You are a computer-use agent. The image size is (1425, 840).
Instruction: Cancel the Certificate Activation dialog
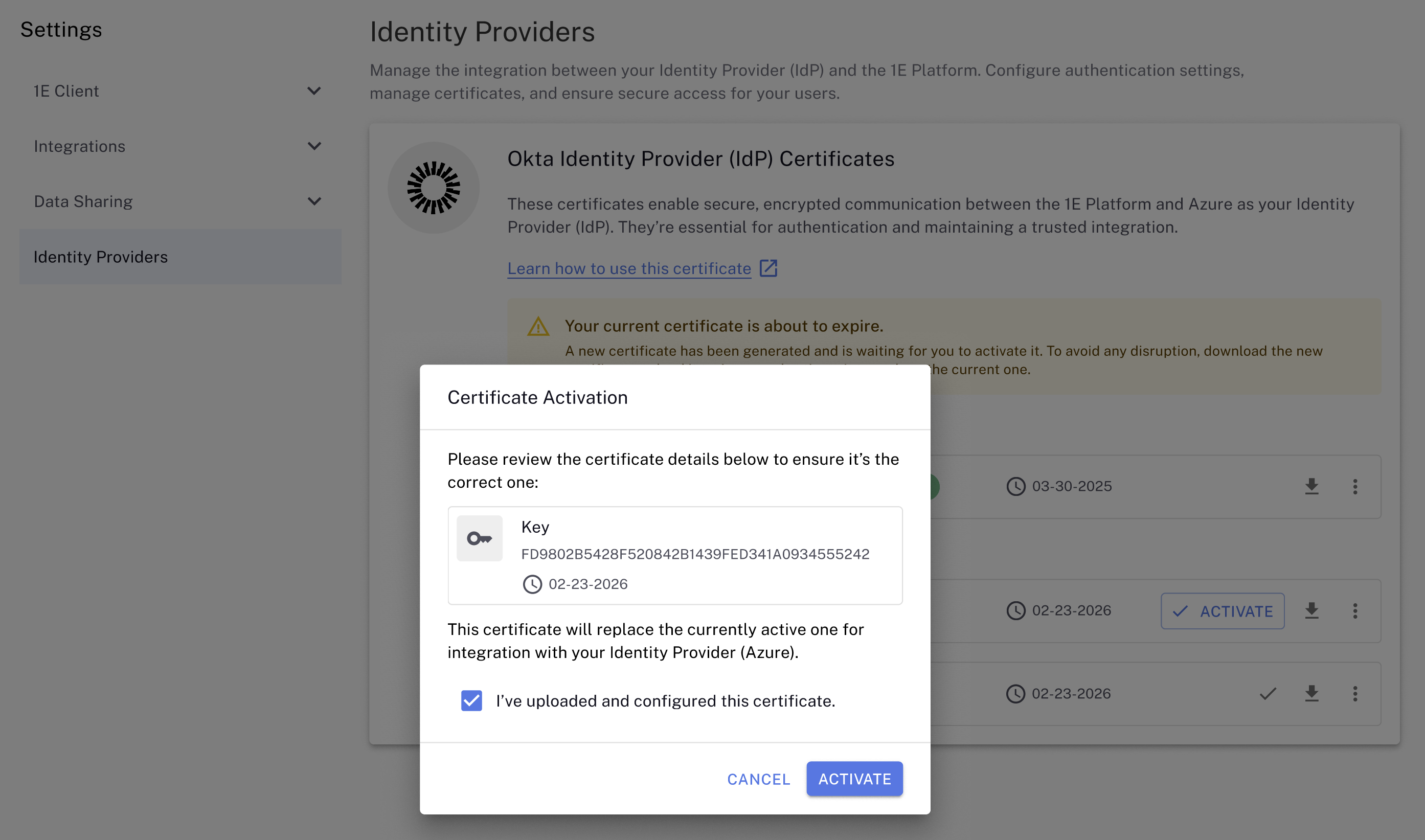[x=758, y=779]
